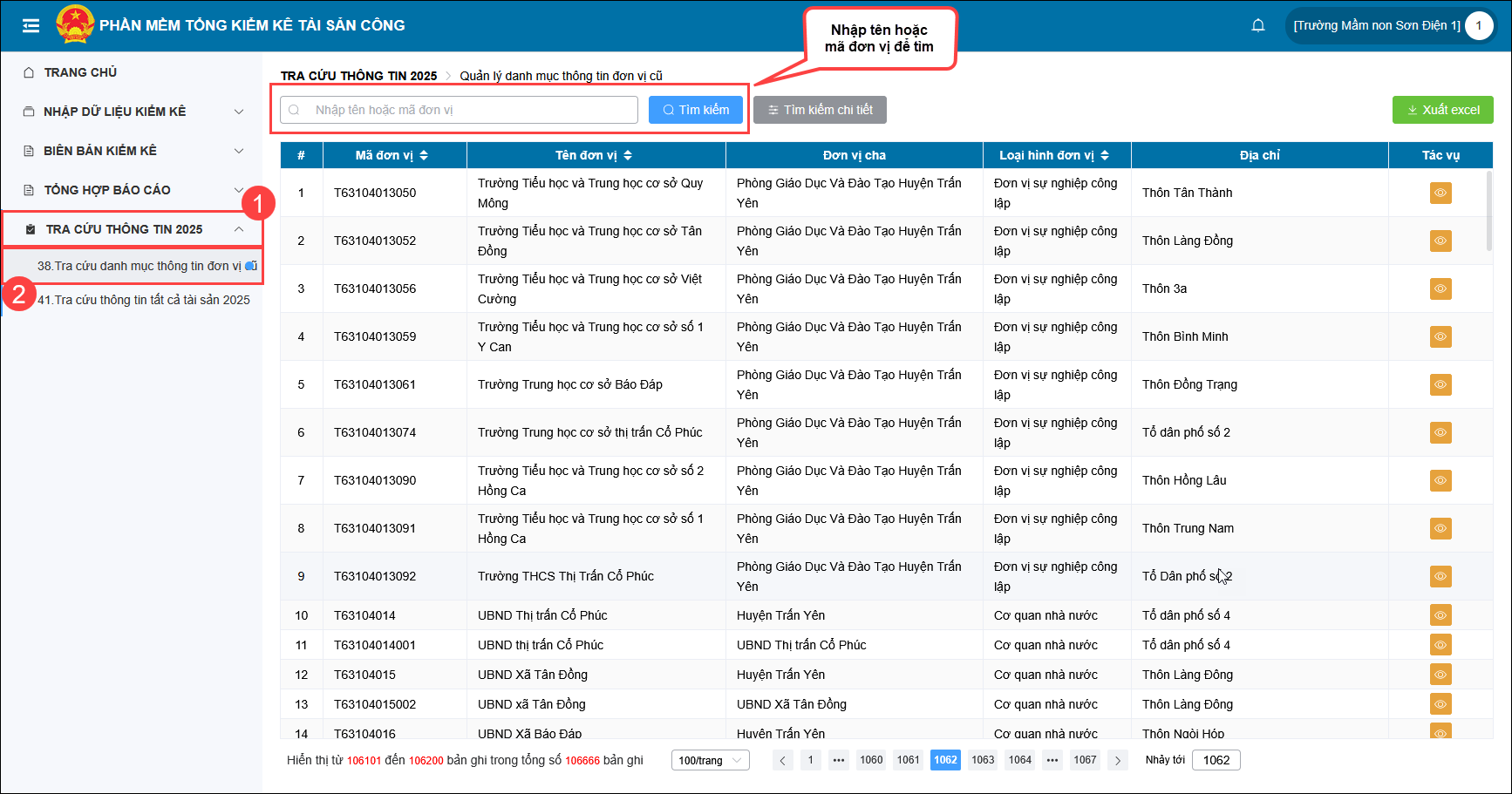Click Xuất excel button

(x=1442, y=110)
